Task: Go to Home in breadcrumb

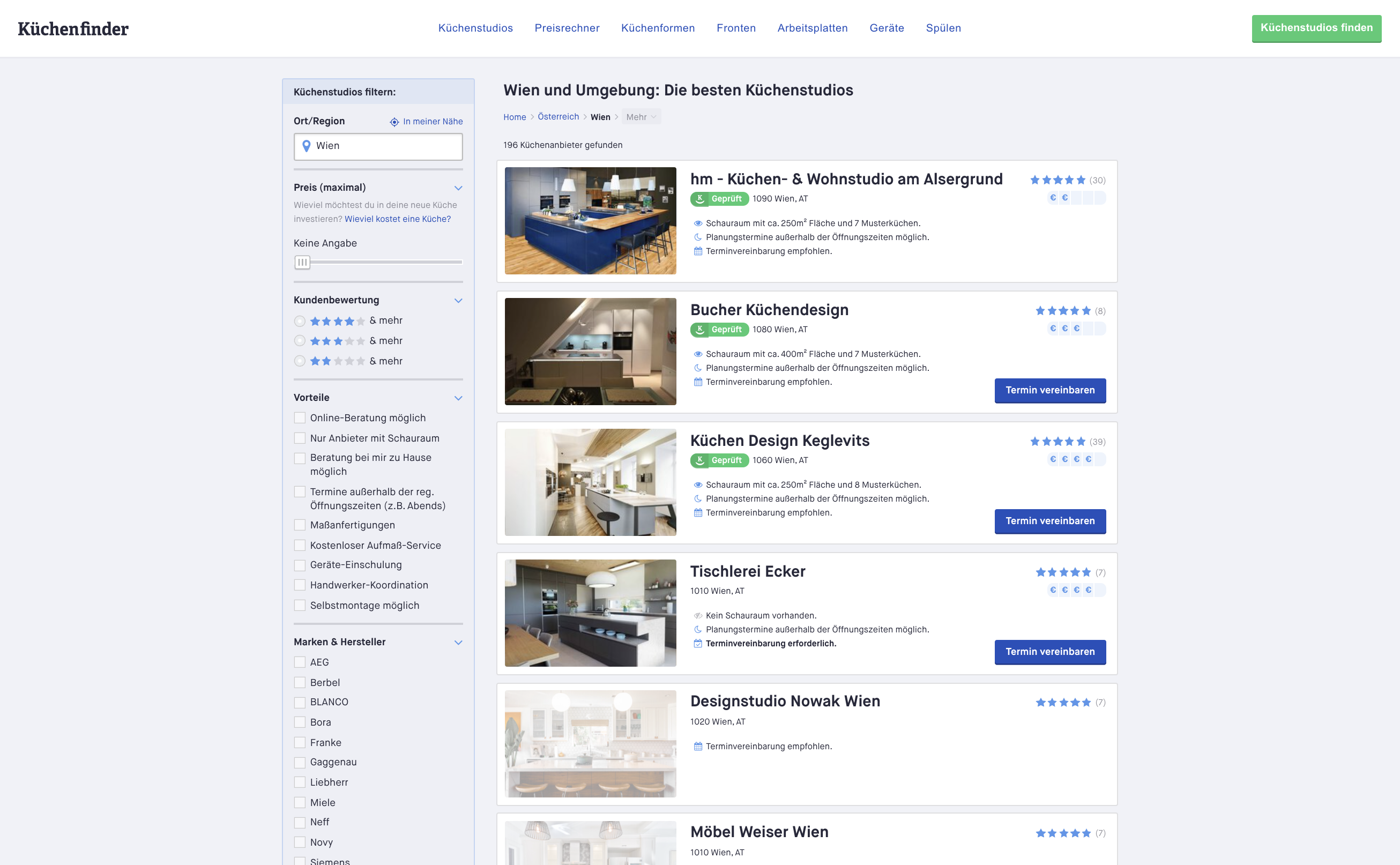Action: (x=515, y=117)
